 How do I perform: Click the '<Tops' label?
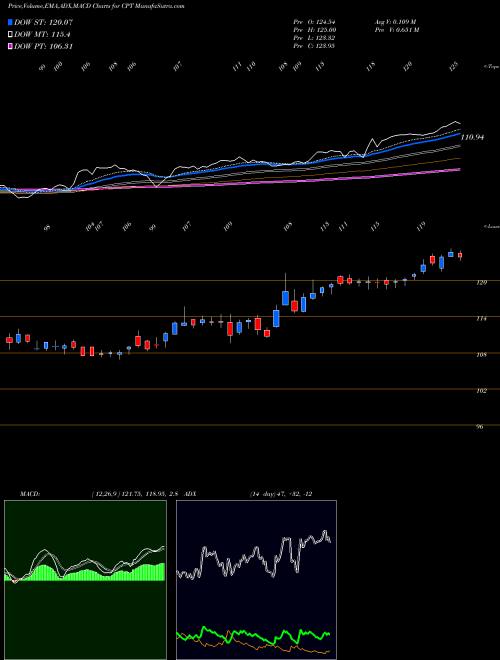click(x=491, y=67)
